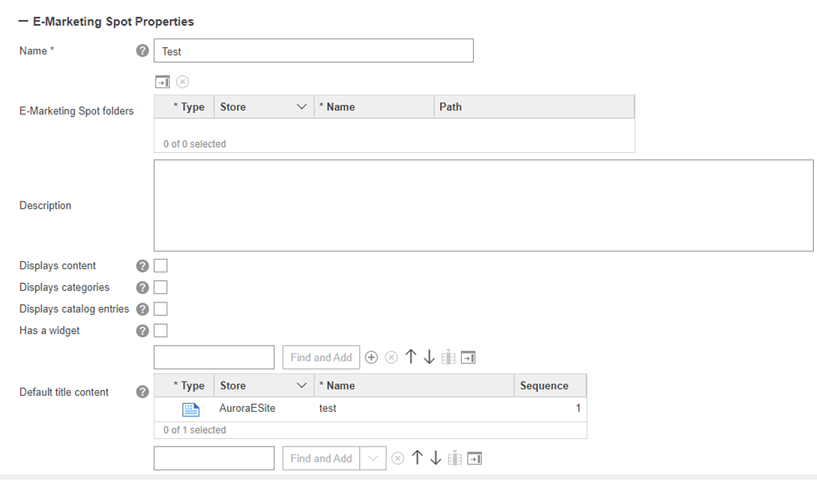Click the Path column header in folders table

pyautogui.click(x=450, y=107)
